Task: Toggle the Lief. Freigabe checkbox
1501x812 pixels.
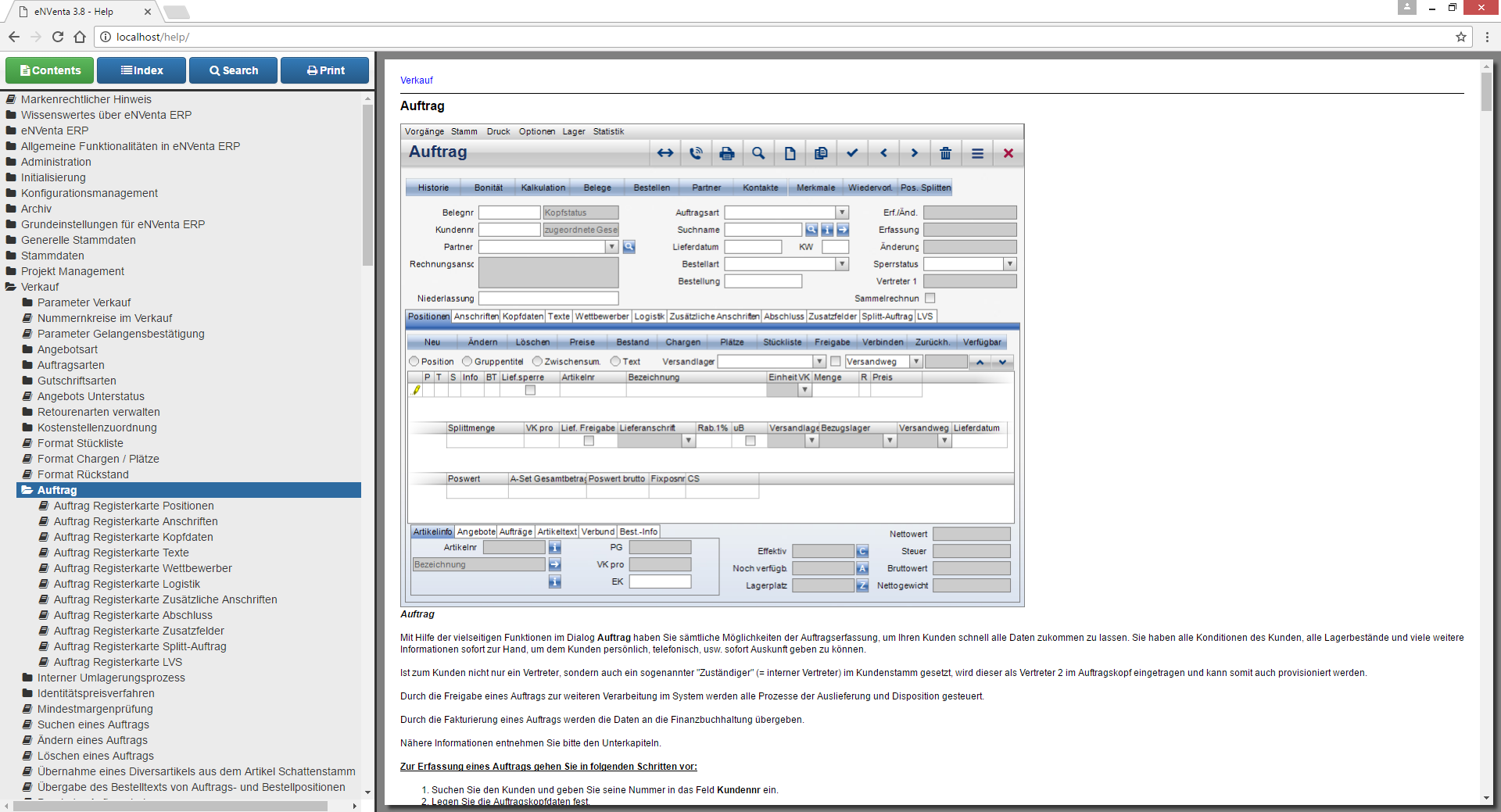Action: click(589, 441)
